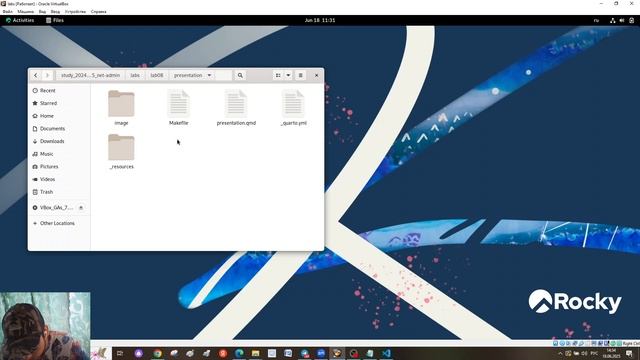Image resolution: width=640 pixels, height=360 pixels.
Task: Select the VBox_GAs disc in sidebar
Action: tap(56, 208)
